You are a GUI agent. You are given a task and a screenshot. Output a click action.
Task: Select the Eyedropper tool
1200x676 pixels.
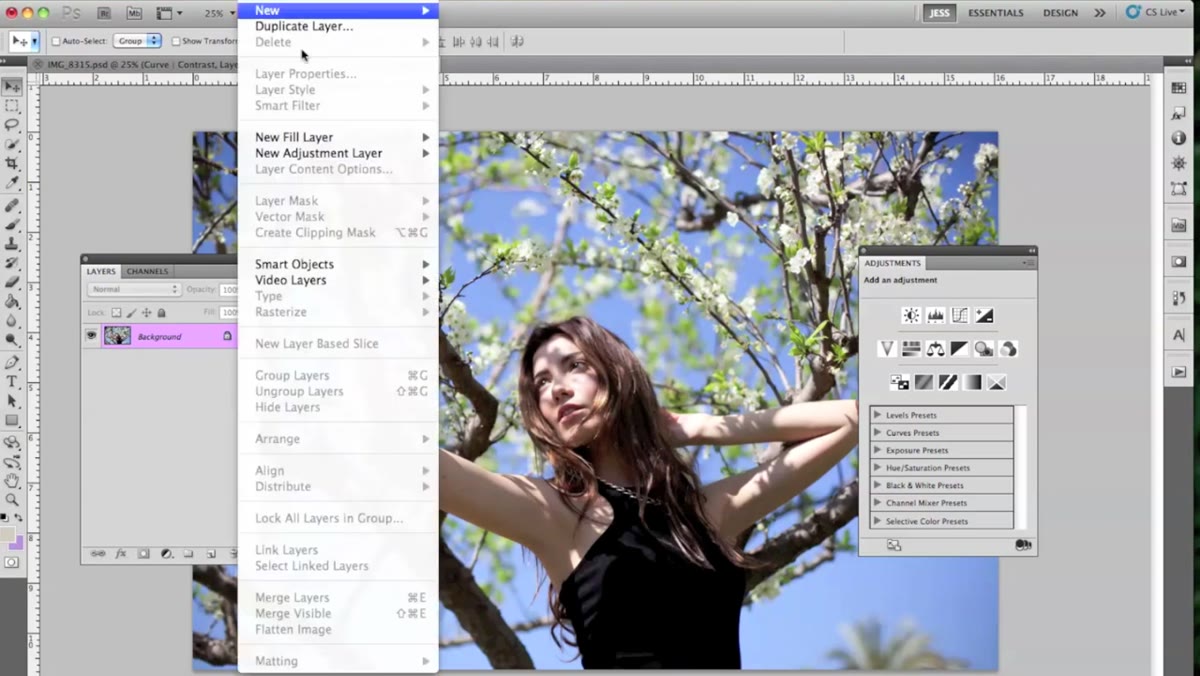[12, 184]
